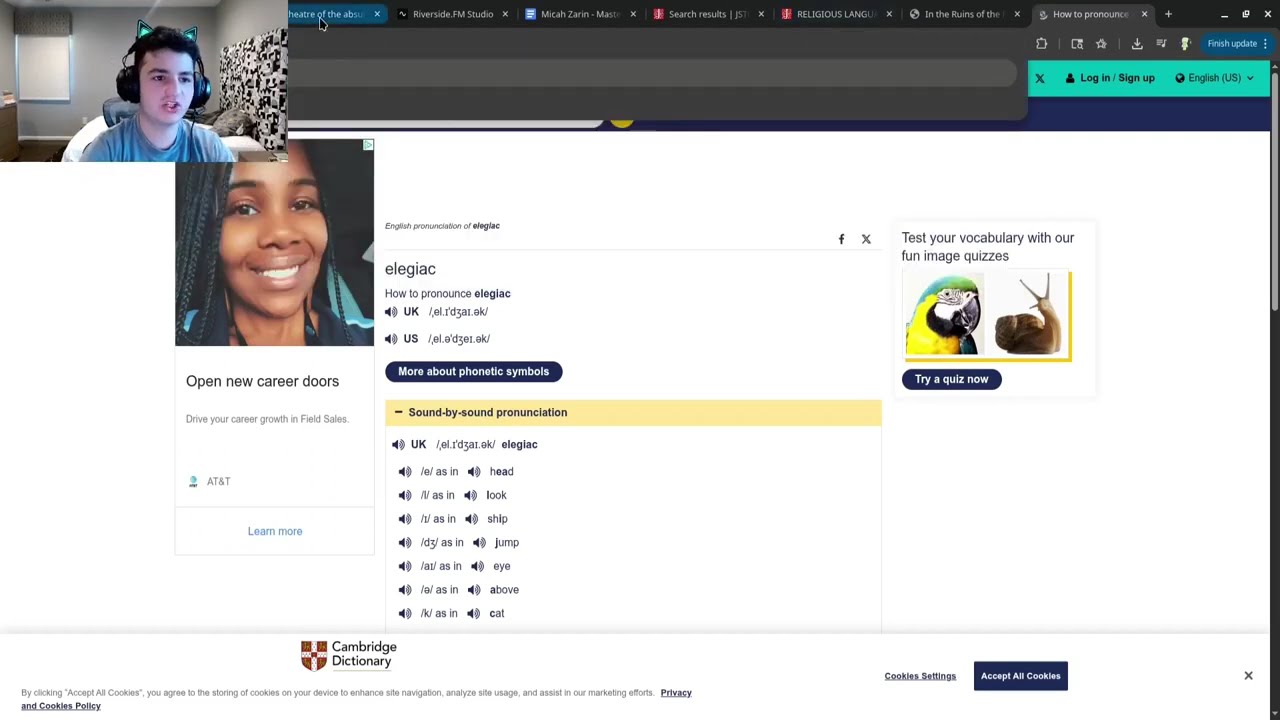Click the Cambridge Dictionary logo in banner
Viewport: 1280px width, 720px height.
(349, 656)
